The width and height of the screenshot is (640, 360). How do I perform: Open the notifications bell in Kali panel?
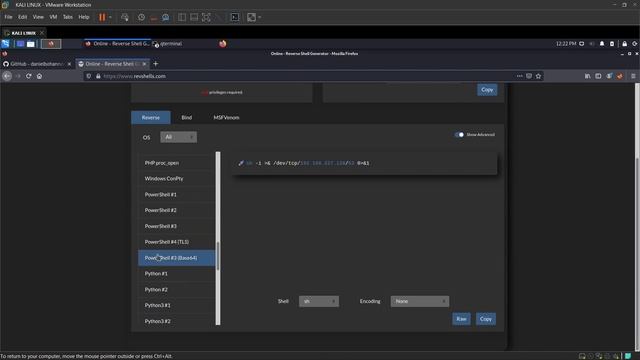(602, 44)
